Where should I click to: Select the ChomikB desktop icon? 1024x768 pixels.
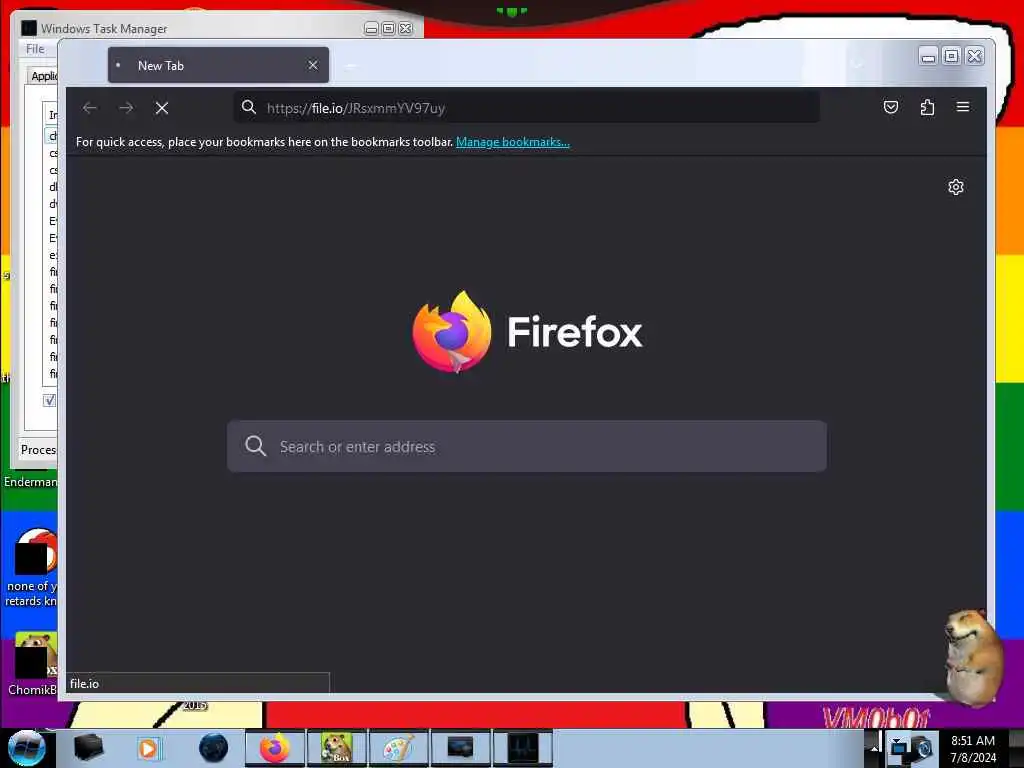point(31,664)
